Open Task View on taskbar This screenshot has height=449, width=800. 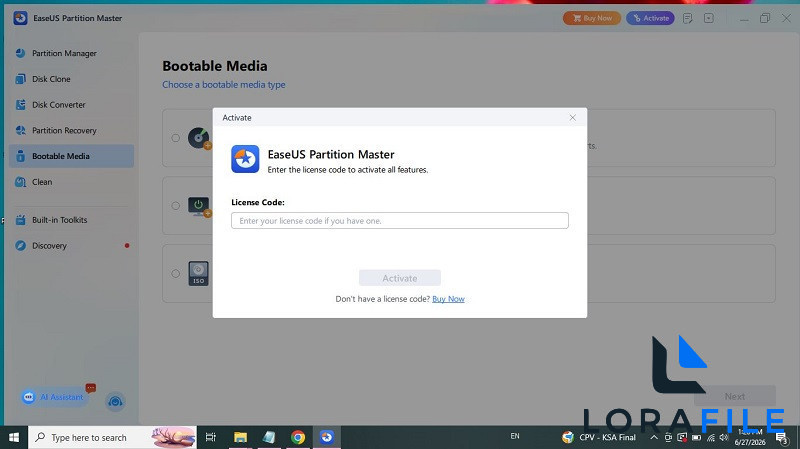[x=210, y=437]
